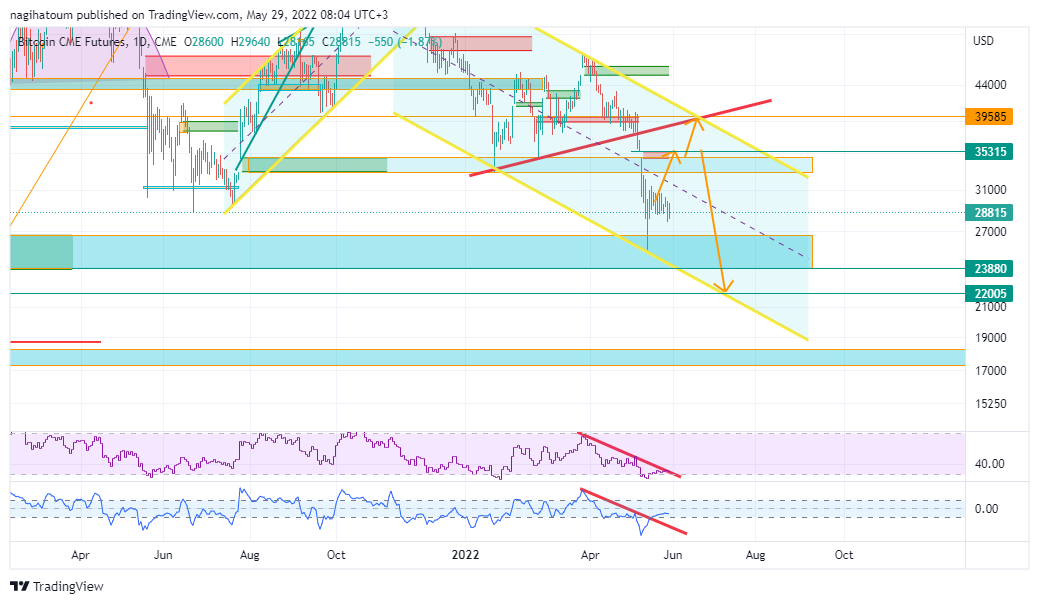Click the 19000 price axis value
Viewport: 1039px width, 604px height.
click(991, 337)
